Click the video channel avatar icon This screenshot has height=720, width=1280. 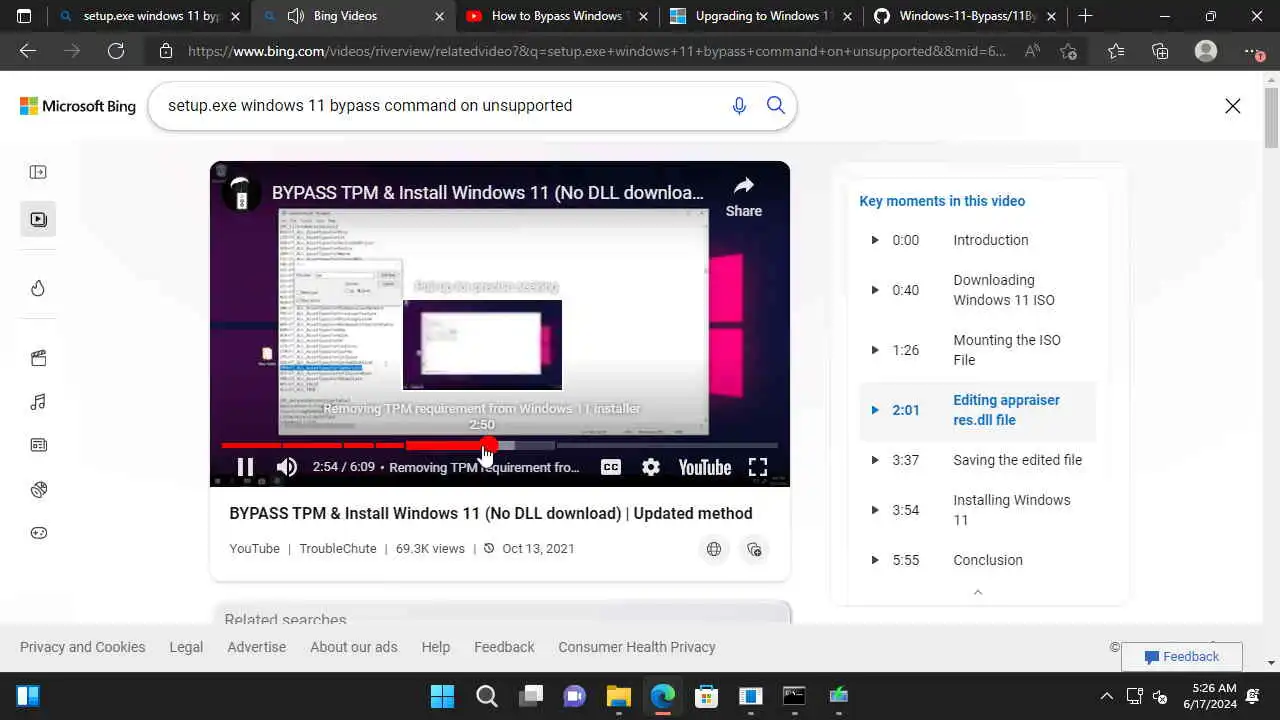[x=240, y=193]
